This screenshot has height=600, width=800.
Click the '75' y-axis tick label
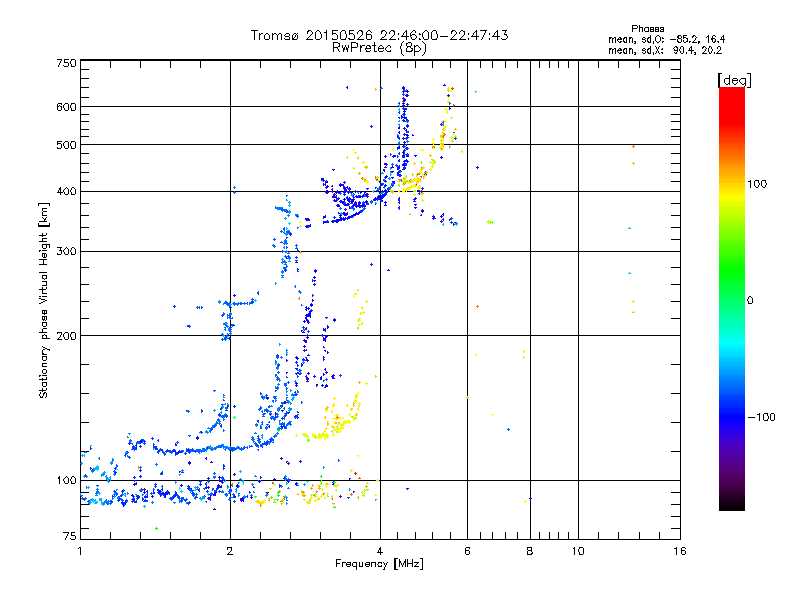pos(70,536)
